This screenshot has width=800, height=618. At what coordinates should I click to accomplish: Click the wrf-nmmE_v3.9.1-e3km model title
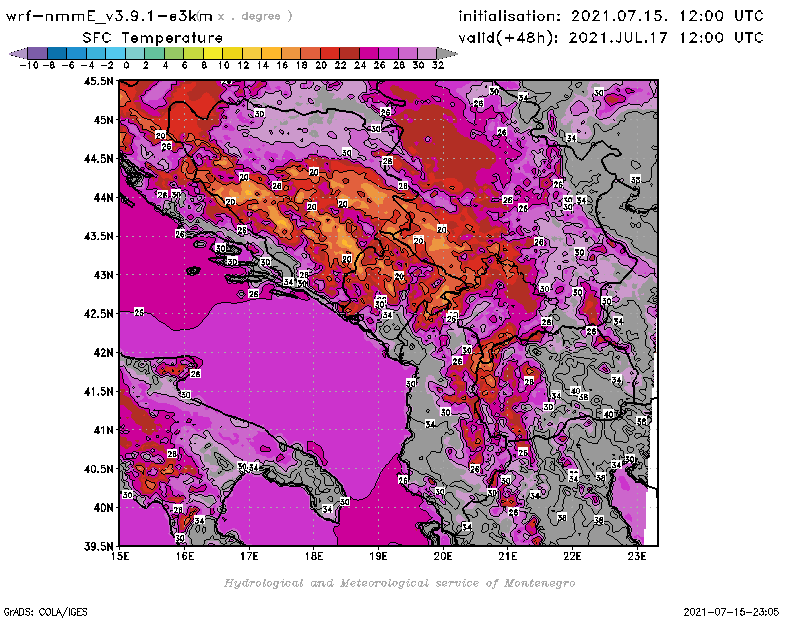click(109, 16)
